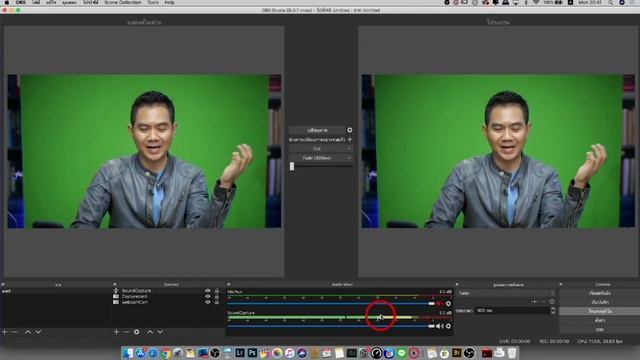This screenshot has width=640, height=360.
Task: Remove scene transition minus icon in transitions panel
Action: coord(543,302)
